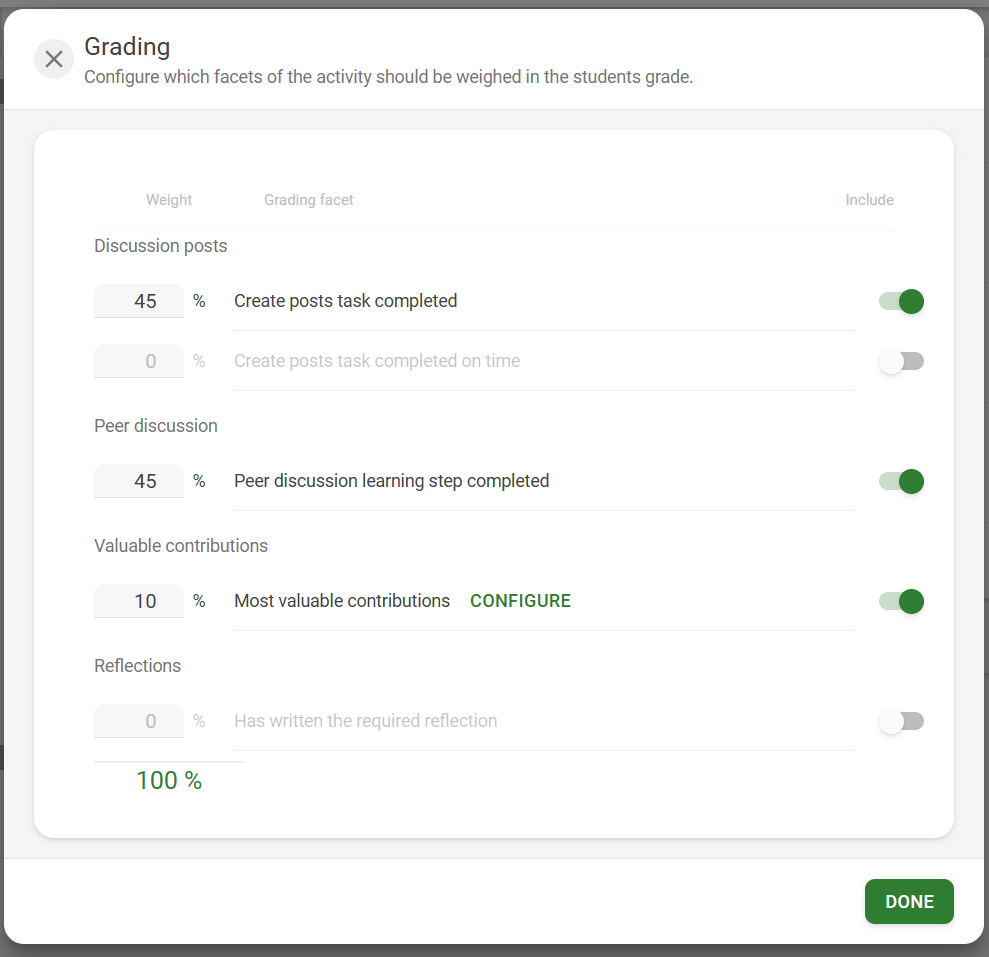Viewport: 989px width, 957px height.
Task: Click the Weight column header
Action: [x=169, y=200]
